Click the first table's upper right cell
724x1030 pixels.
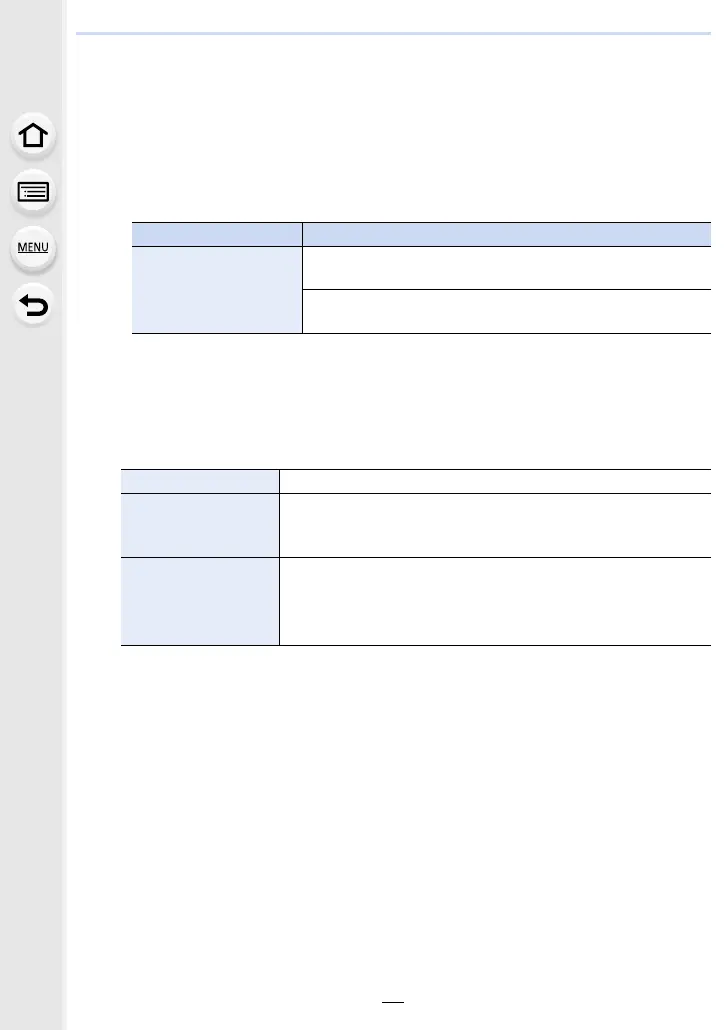point(507,268)
